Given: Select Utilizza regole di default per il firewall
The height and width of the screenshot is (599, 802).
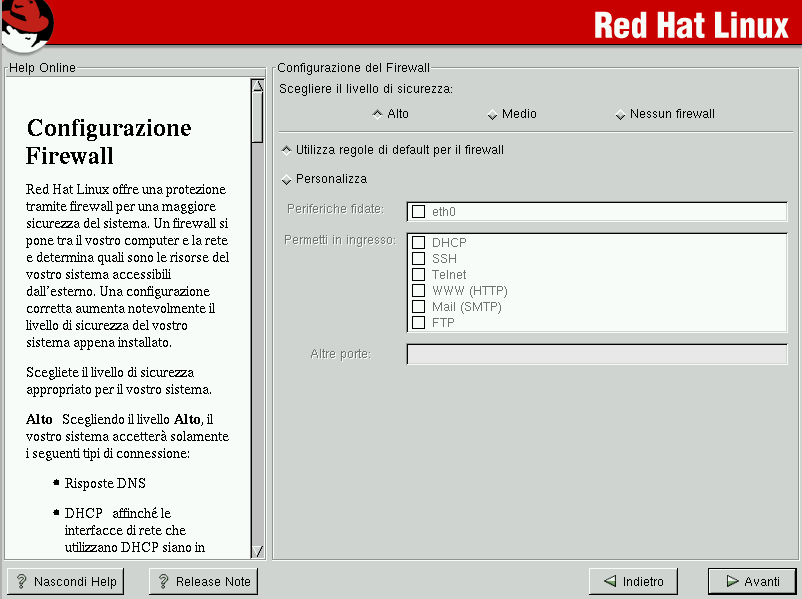Looking at the screenshot, I should point(287,150).
